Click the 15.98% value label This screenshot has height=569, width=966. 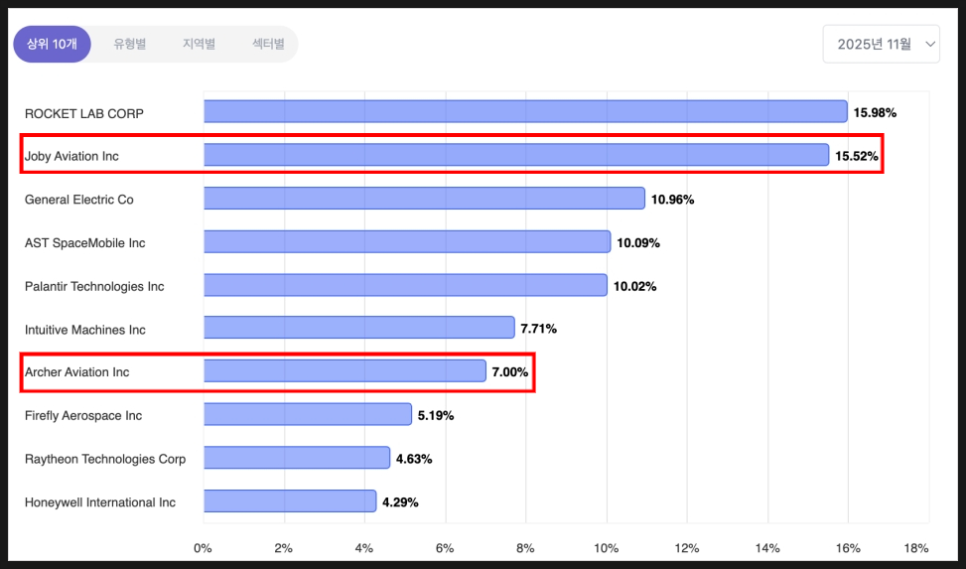click(x=875, y=113)
